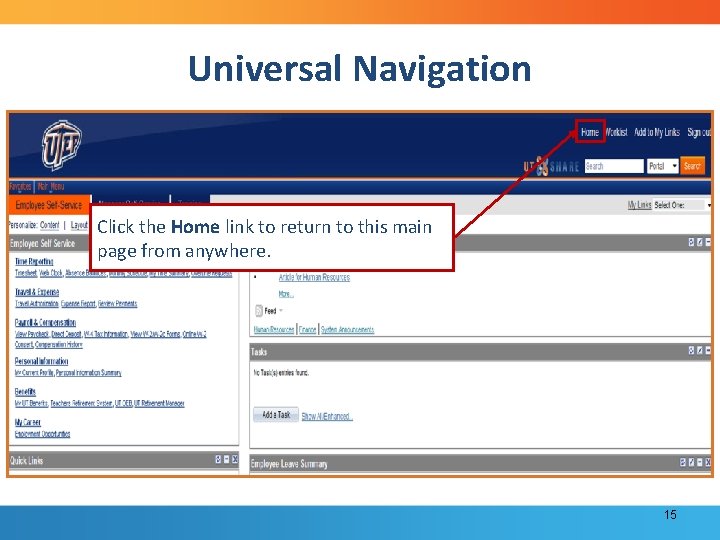Refresh the Quick Links pagelet
This screenshot has height=540, width=720.
tap(219, 459)
